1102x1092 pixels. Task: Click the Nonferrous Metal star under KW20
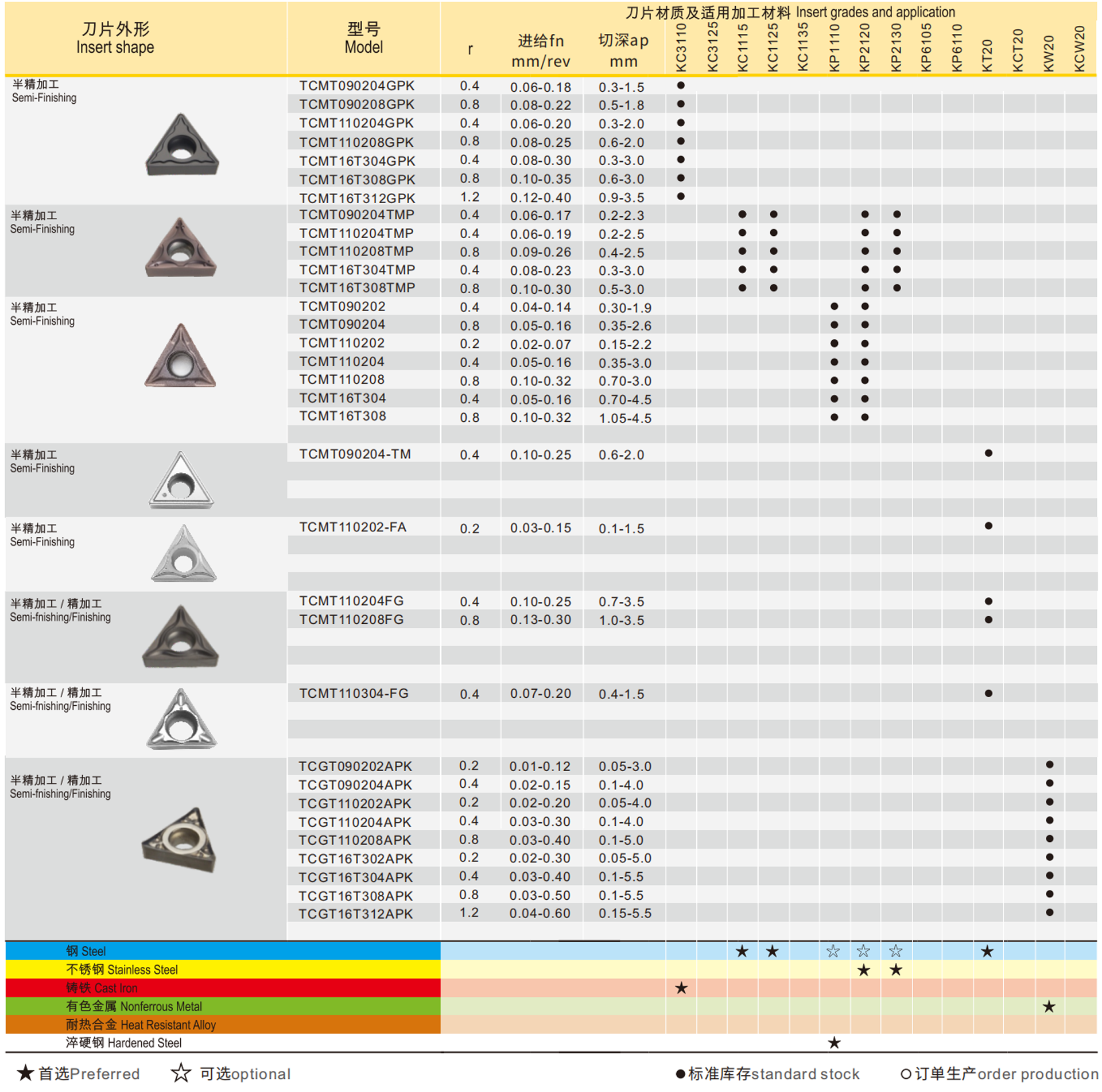pos(1049,1006)
